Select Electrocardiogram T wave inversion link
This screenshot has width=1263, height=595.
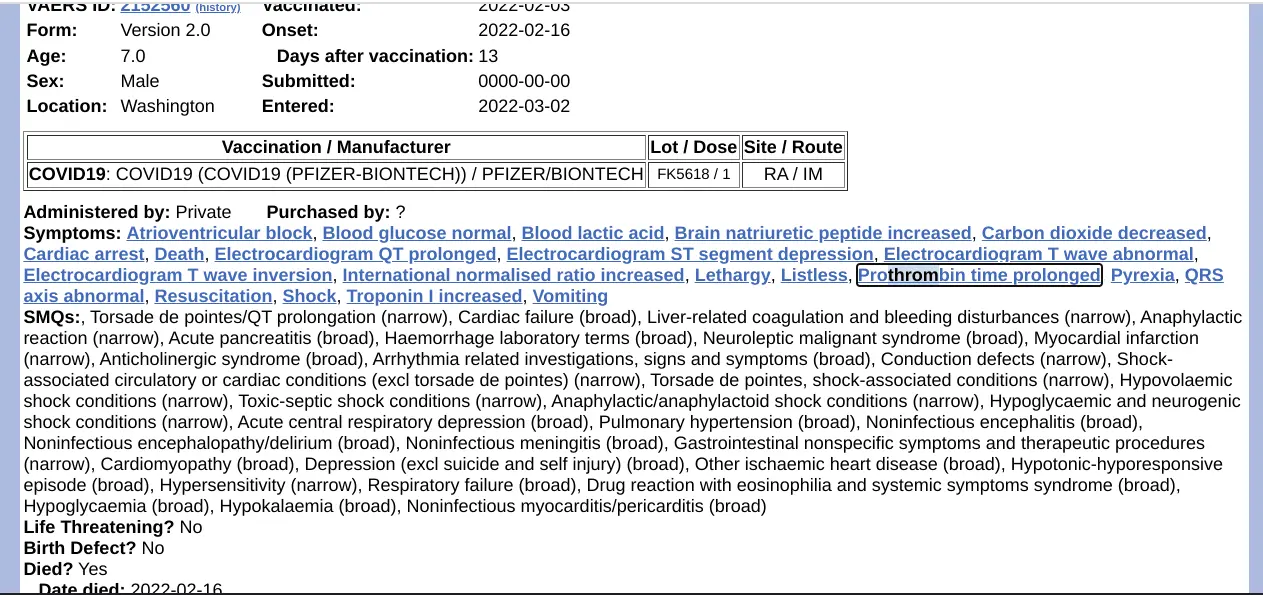178,275
